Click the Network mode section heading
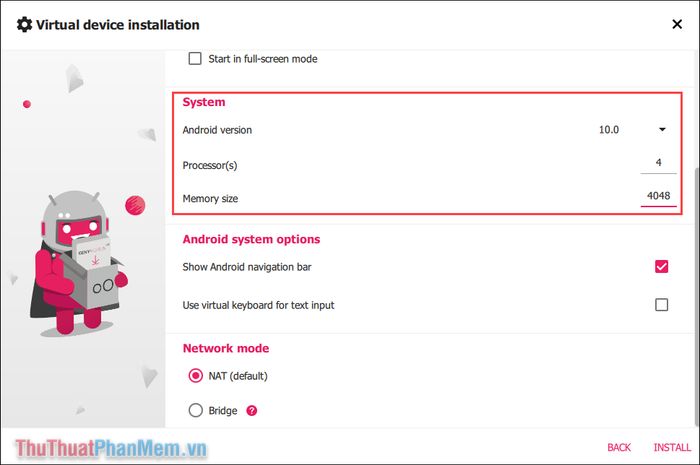 pyautogui.click(x=226, y=348)
